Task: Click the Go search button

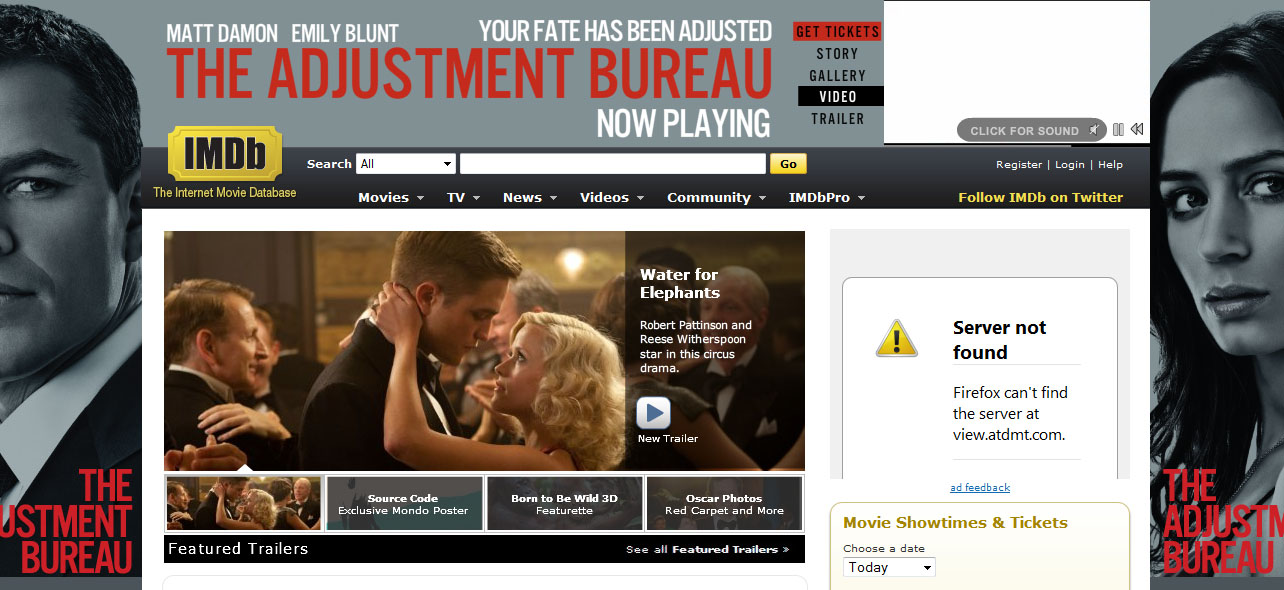Action: (x=788, y=164)
